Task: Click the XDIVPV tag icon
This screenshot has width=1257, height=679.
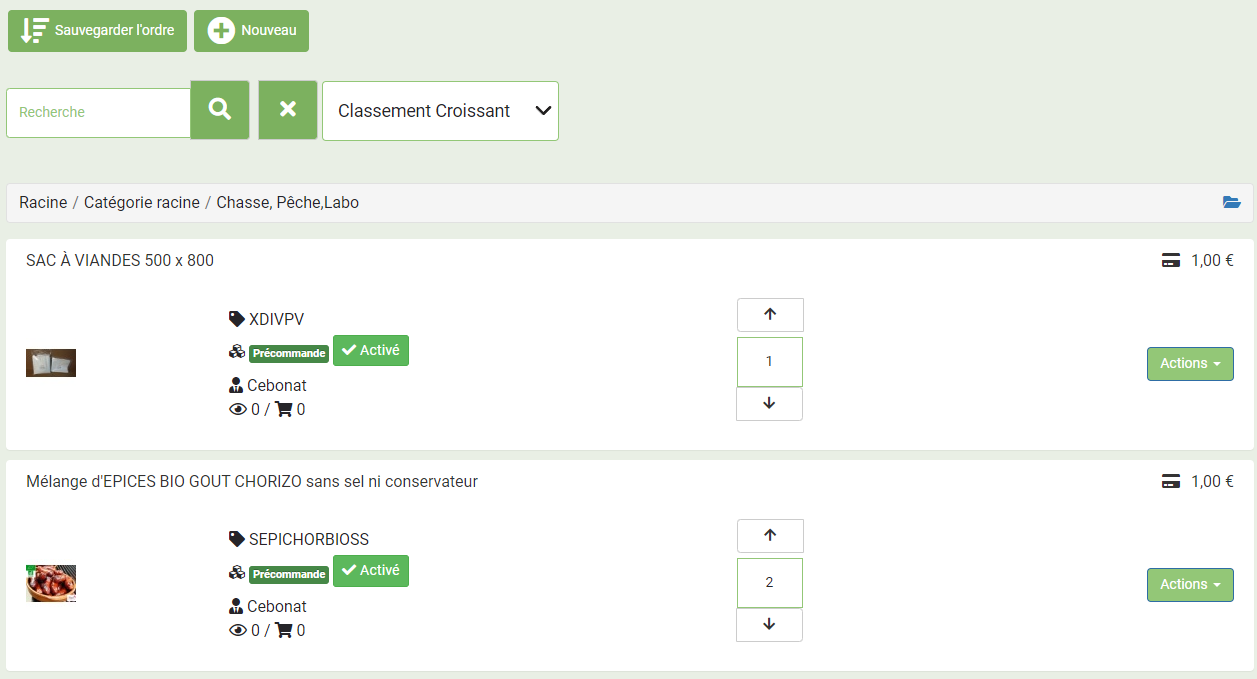Action: 237,319
